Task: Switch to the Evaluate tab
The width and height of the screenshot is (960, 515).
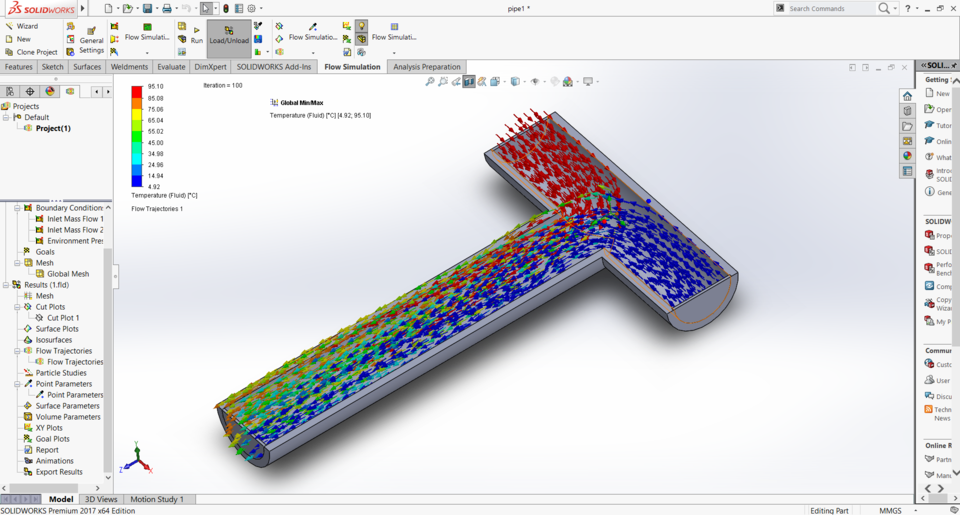Action: click(x=171, y=67)
